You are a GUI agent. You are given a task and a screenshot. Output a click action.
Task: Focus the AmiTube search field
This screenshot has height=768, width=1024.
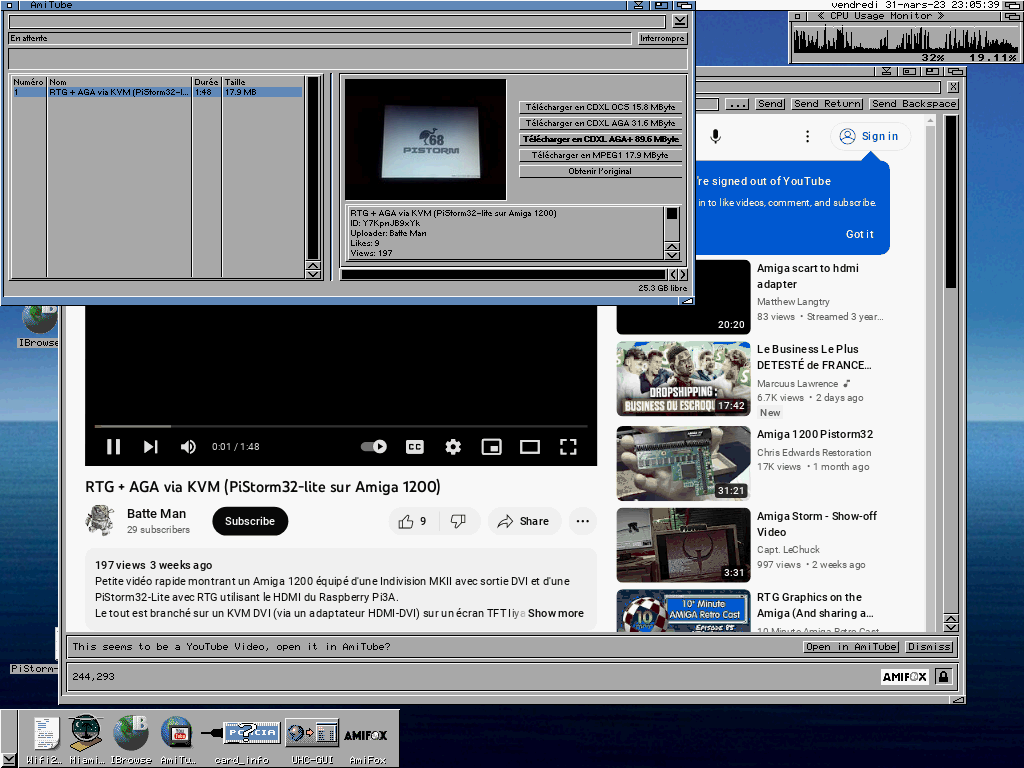click(x=337, y=22)
